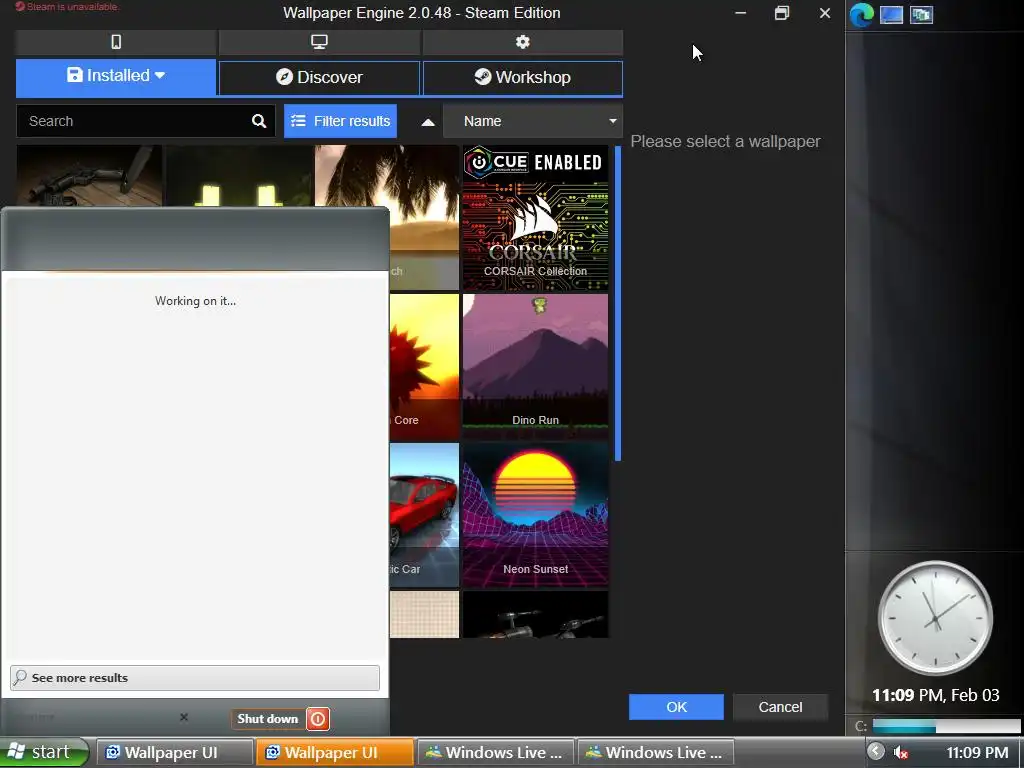The image size is (1024, 768).
Task: Open Microsoft Edge from sidebar
Action: [x=861, y=14]
